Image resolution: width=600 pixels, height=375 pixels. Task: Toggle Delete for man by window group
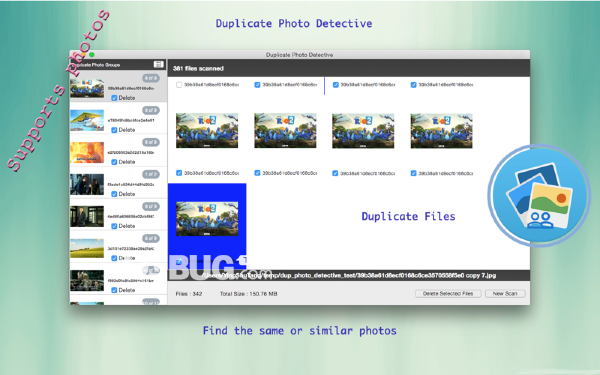[x=114, y=226]
